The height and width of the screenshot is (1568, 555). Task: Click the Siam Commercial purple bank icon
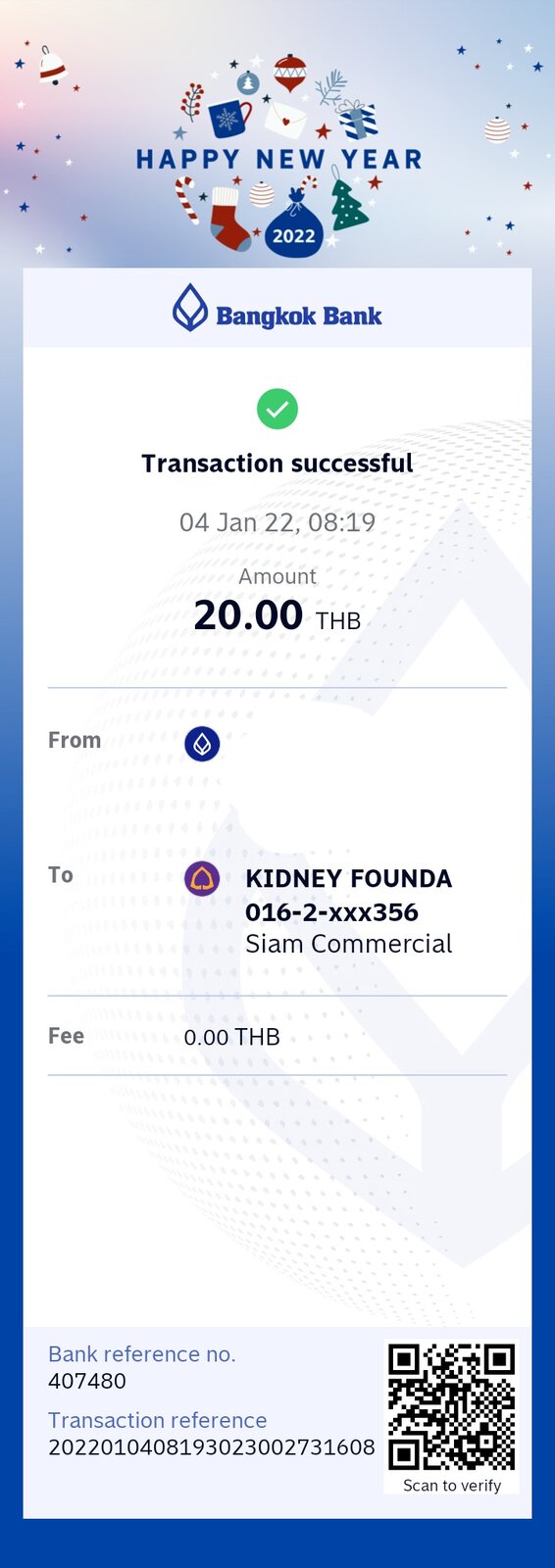click(x=202, y=878)
